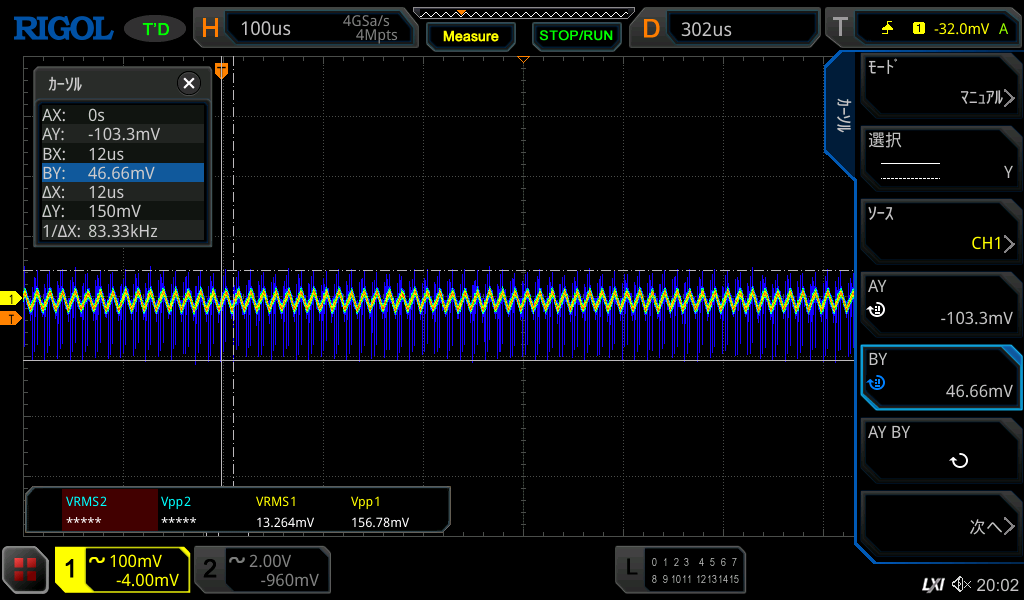
Task: Open the source (ソース) CH1 selector
Action: (940, 230)
